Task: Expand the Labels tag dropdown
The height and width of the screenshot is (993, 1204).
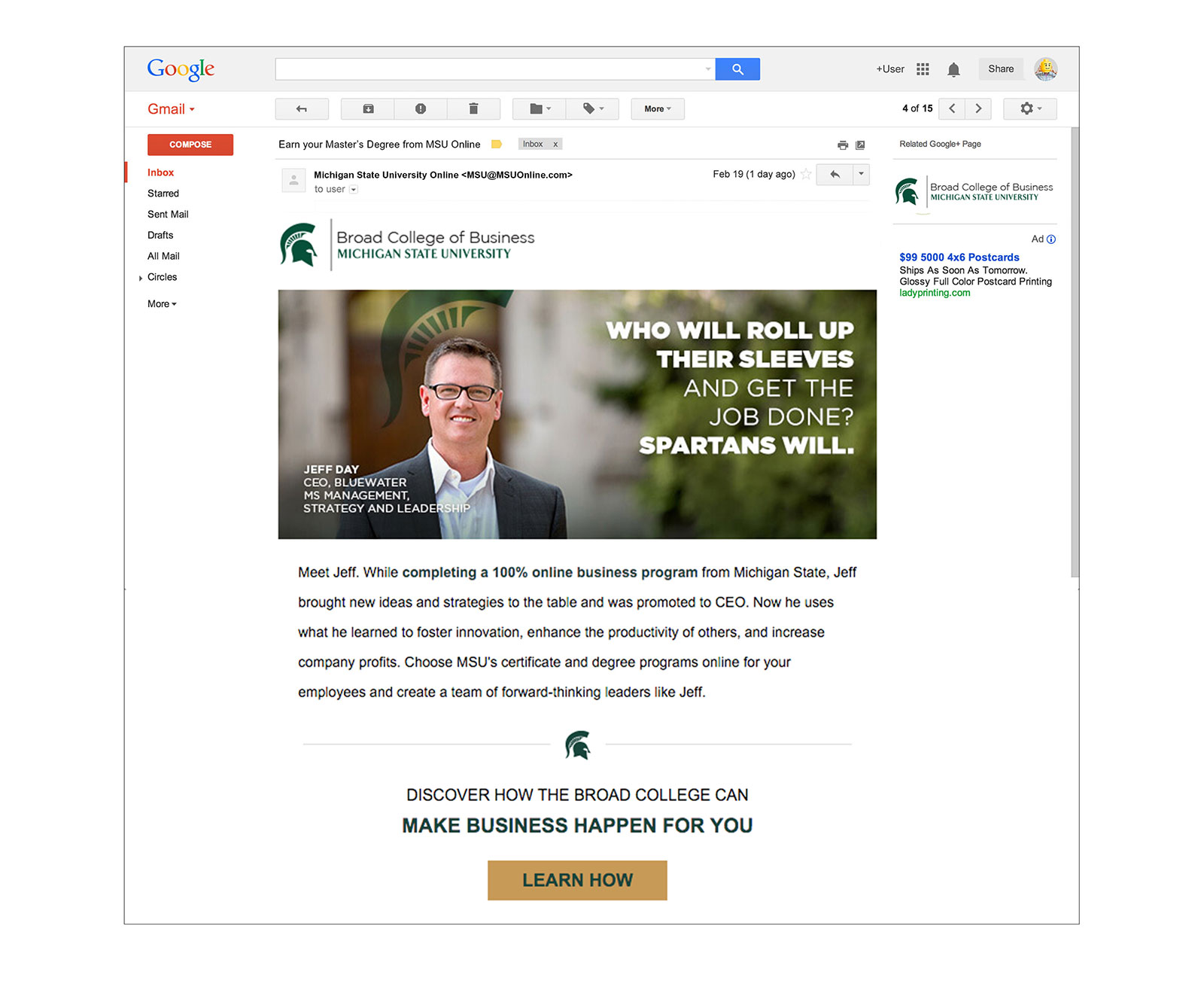Action: (x=593, y=109)
